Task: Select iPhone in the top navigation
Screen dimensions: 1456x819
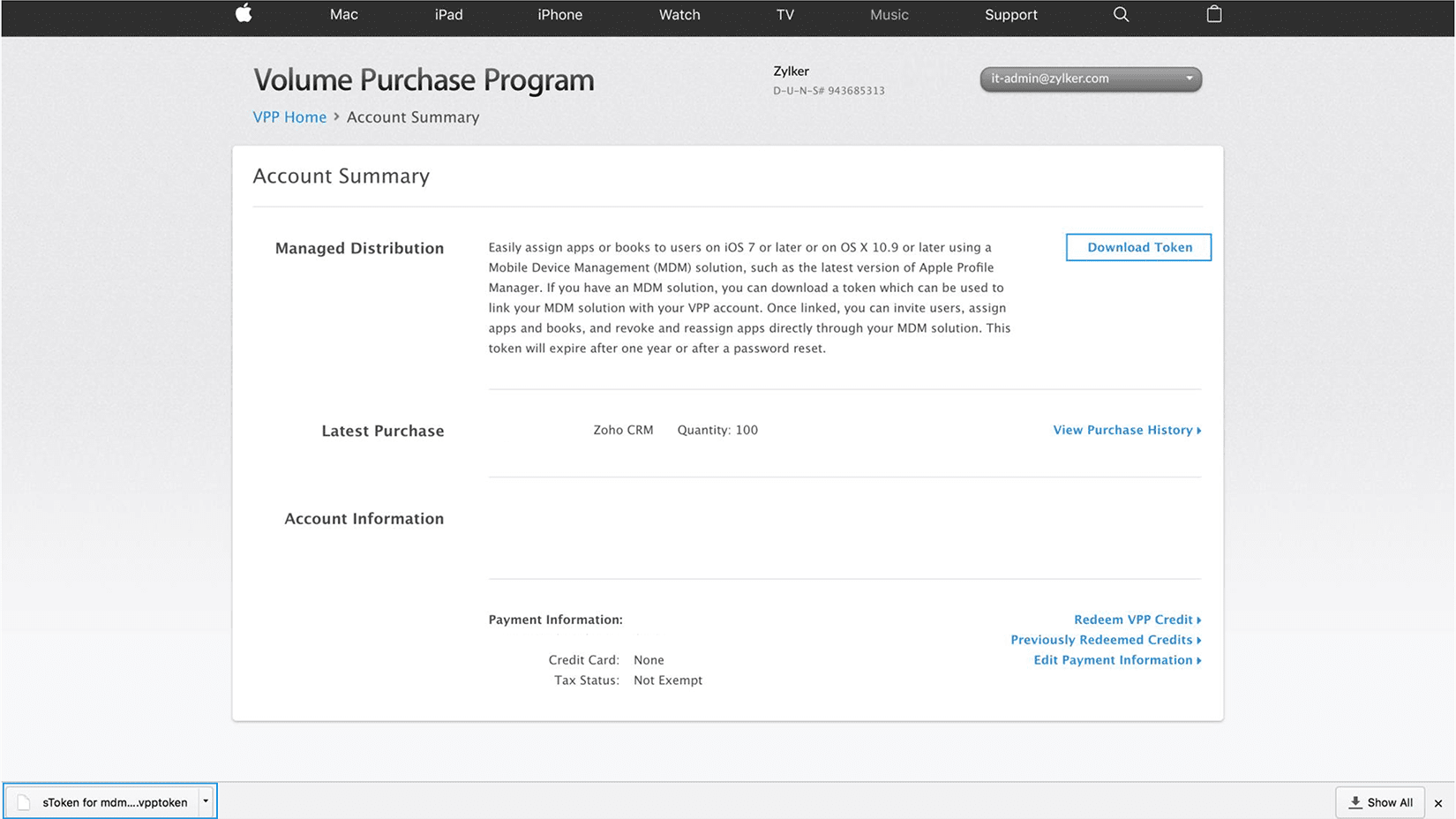Action: 559,15
